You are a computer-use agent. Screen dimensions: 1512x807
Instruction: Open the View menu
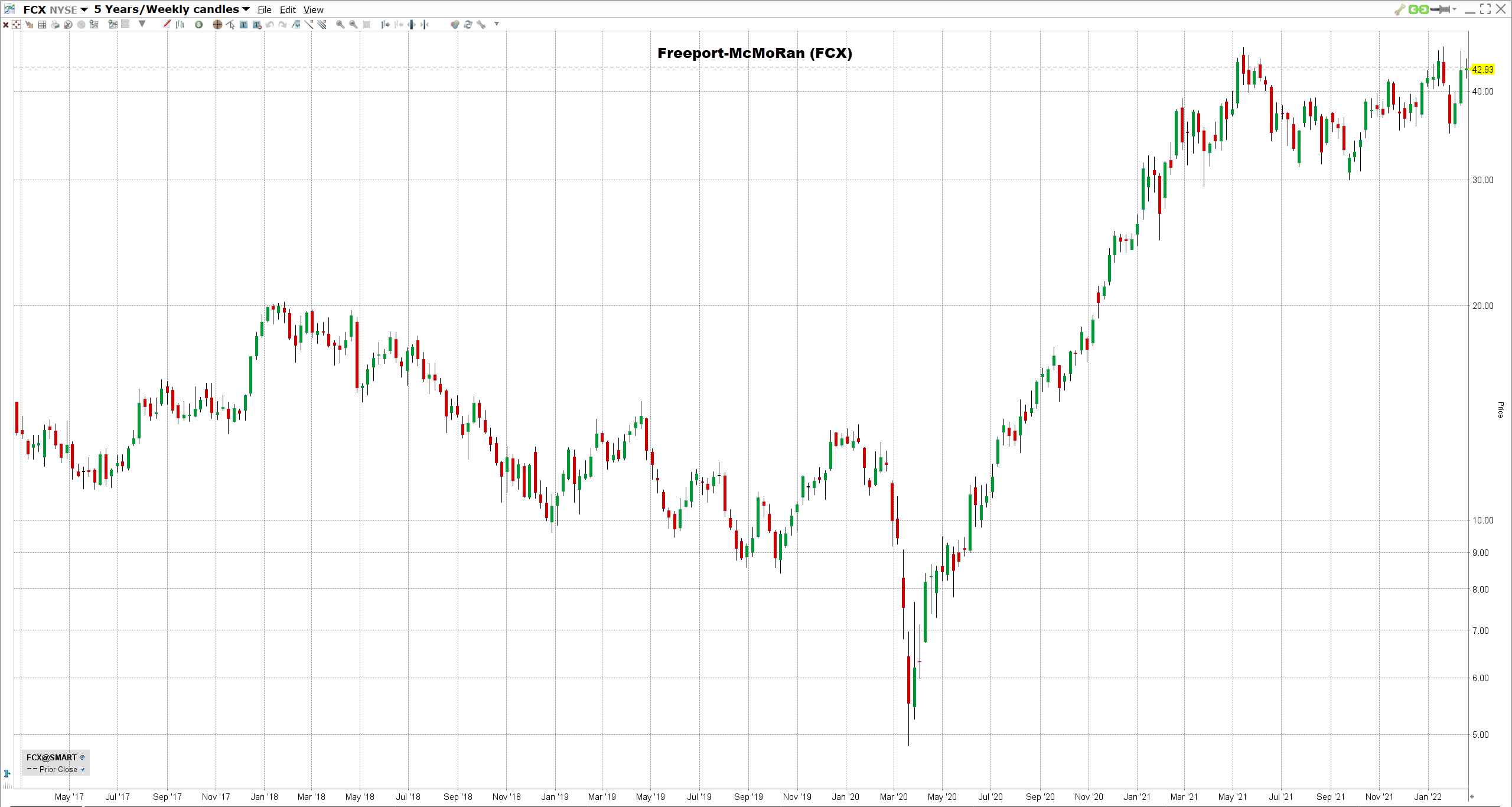tap(313, 9)
